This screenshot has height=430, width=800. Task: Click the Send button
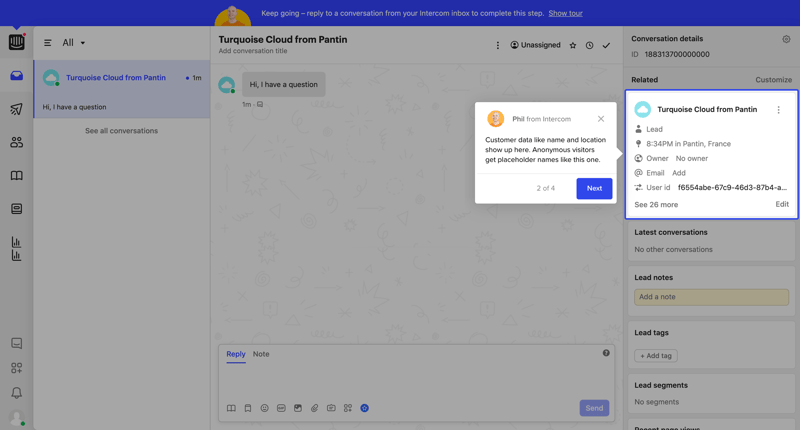[594, 408]
